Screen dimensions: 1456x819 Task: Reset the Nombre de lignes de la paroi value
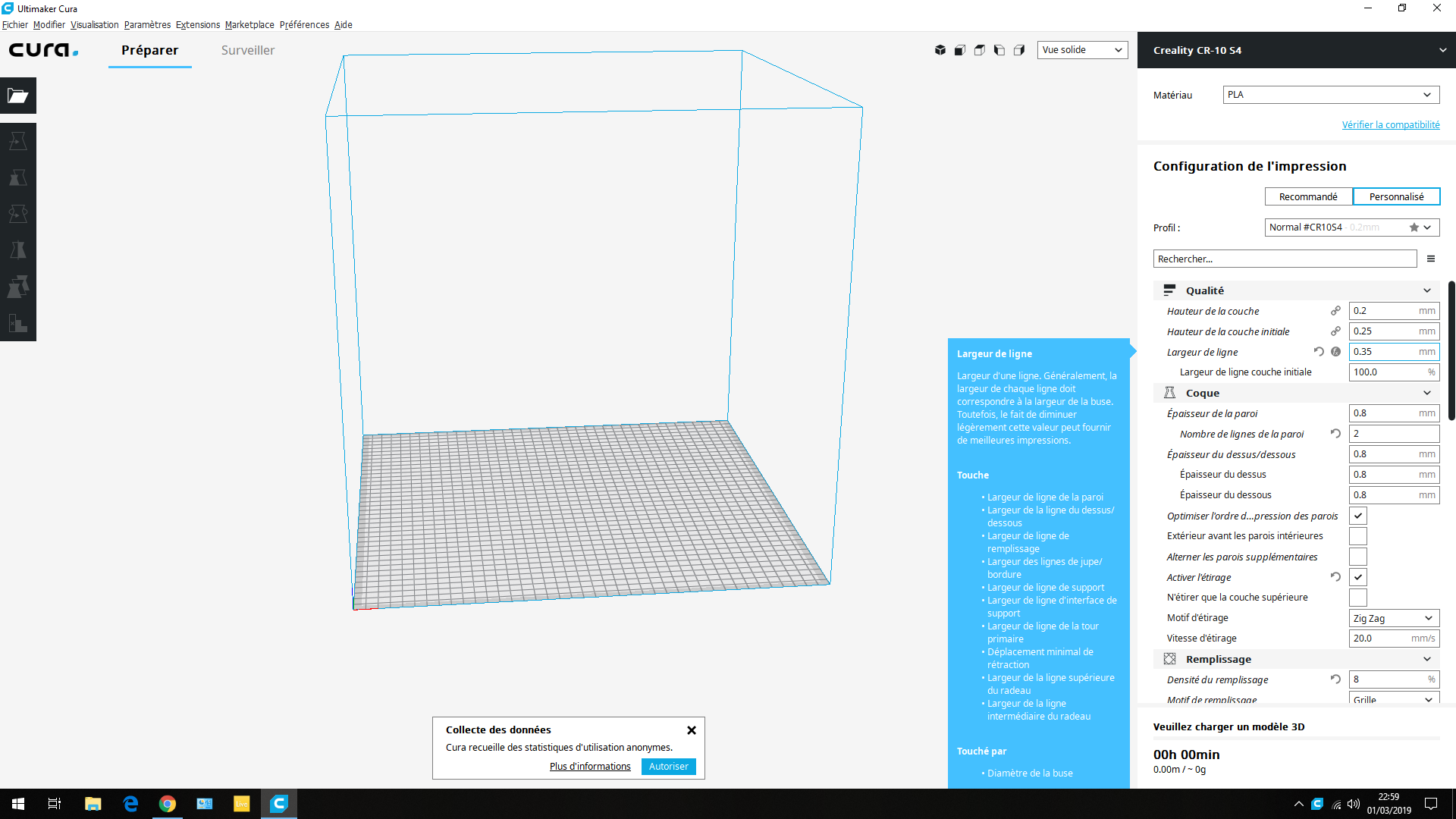point(1335,434)
